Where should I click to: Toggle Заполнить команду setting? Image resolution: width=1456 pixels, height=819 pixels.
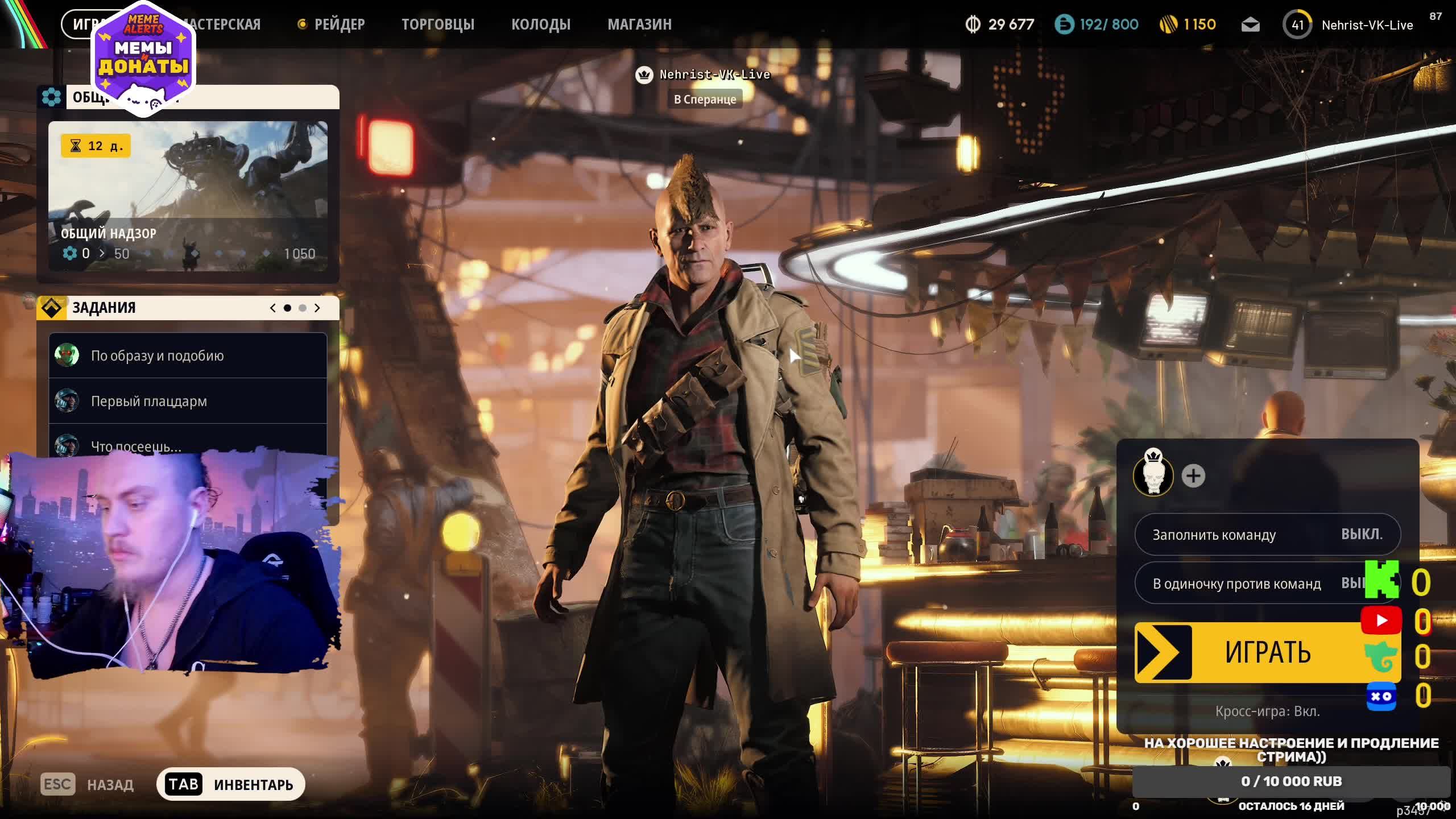point(1267,535)
